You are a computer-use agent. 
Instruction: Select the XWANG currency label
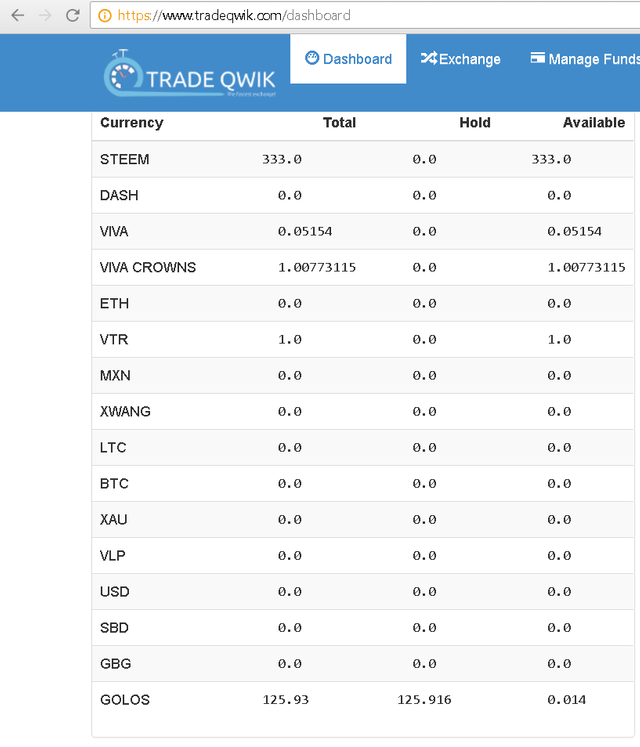coord(125,412)
